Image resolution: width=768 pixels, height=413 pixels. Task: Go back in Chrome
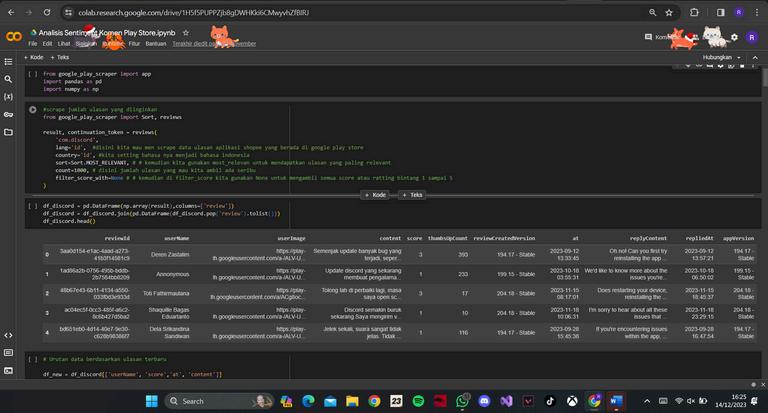(11, 13)
